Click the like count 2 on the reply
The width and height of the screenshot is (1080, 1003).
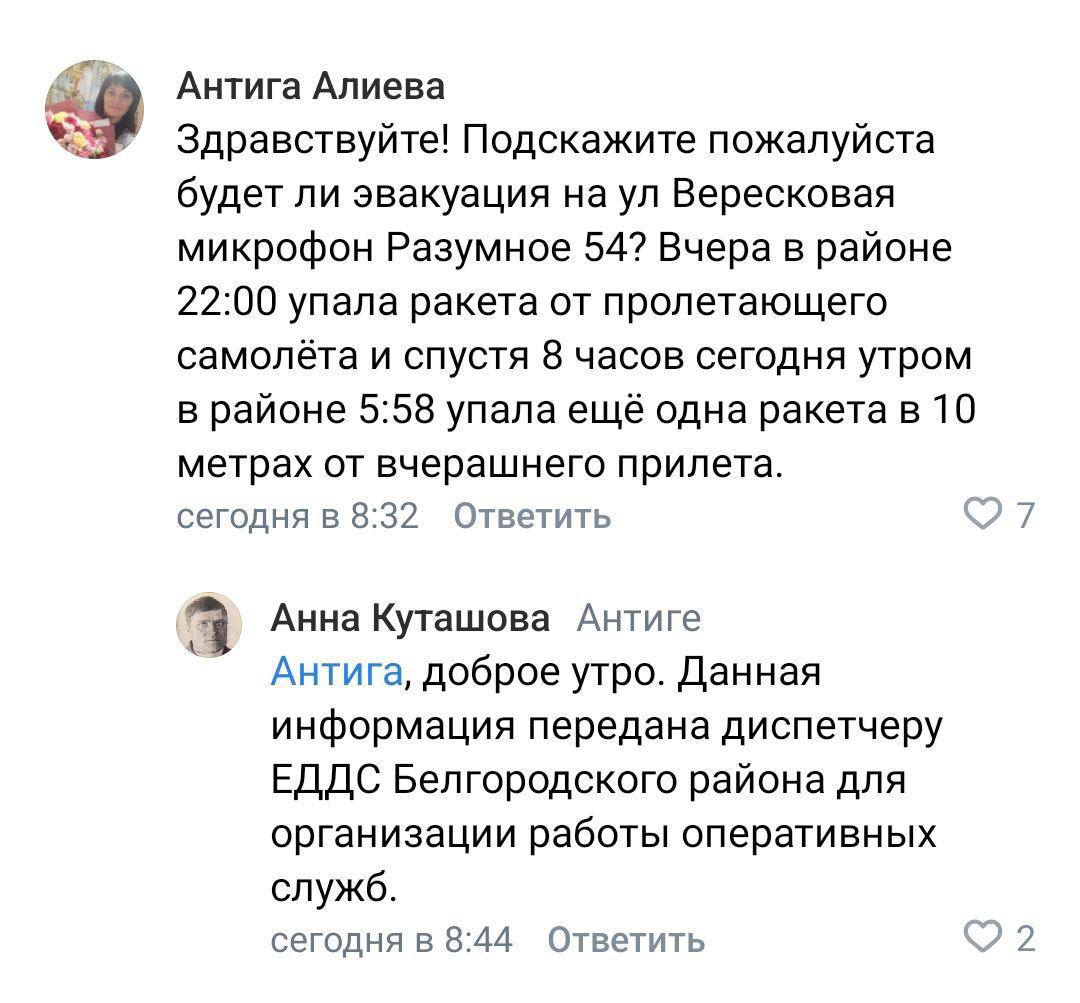(x=1025, y=940)
